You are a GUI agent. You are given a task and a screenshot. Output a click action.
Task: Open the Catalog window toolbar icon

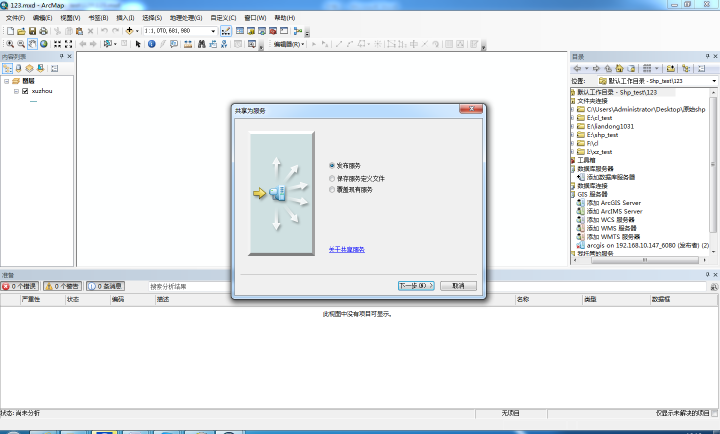(251, 31)
